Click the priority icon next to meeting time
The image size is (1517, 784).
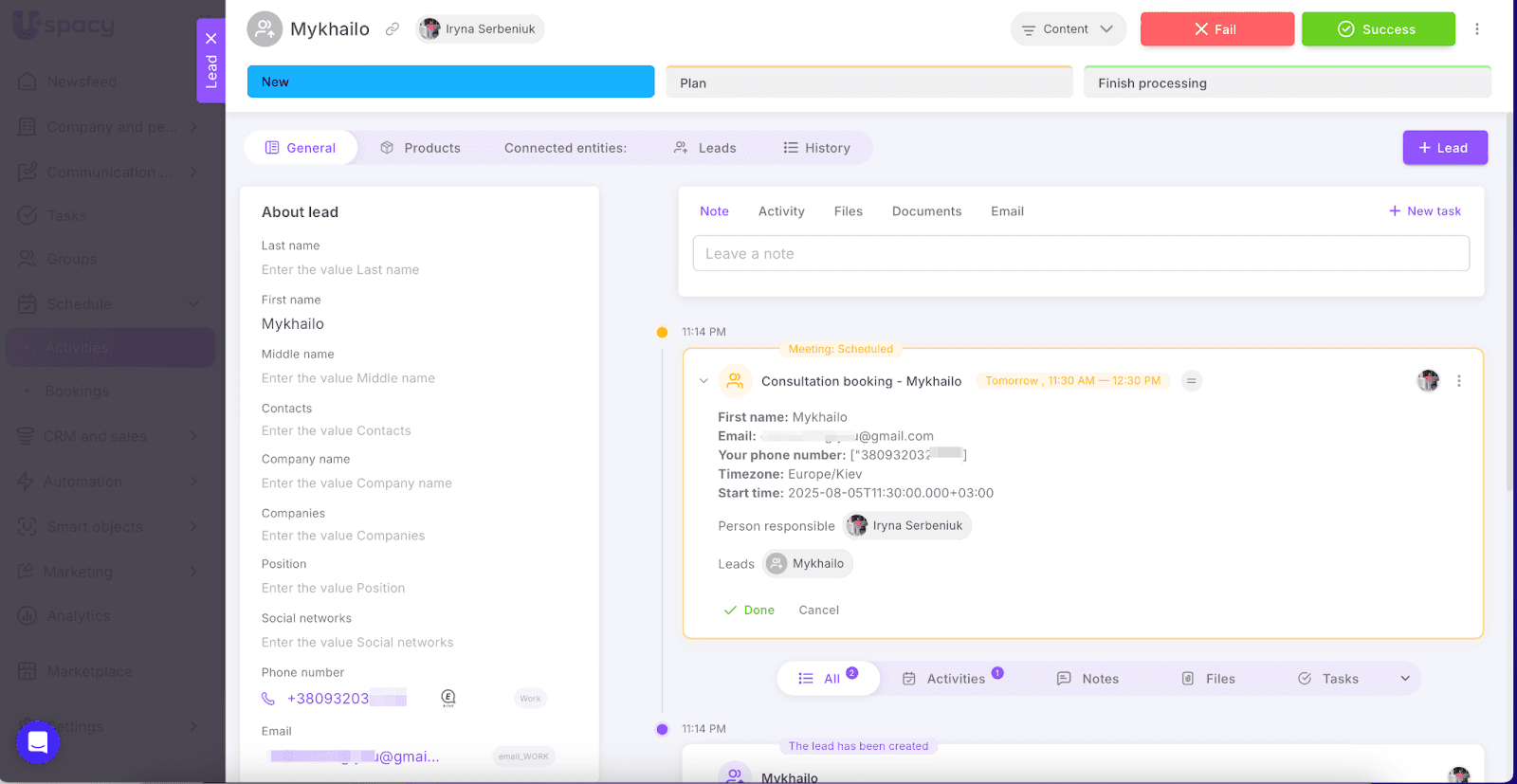click(1192, 381)
